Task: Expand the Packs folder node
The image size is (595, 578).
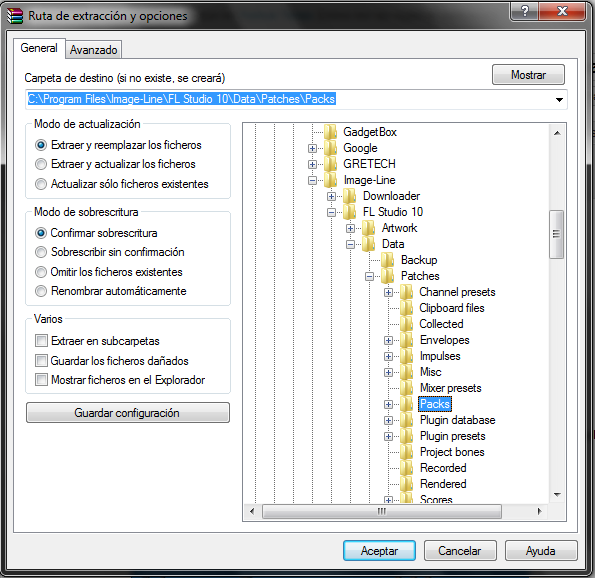Action: tap(388, 404)
